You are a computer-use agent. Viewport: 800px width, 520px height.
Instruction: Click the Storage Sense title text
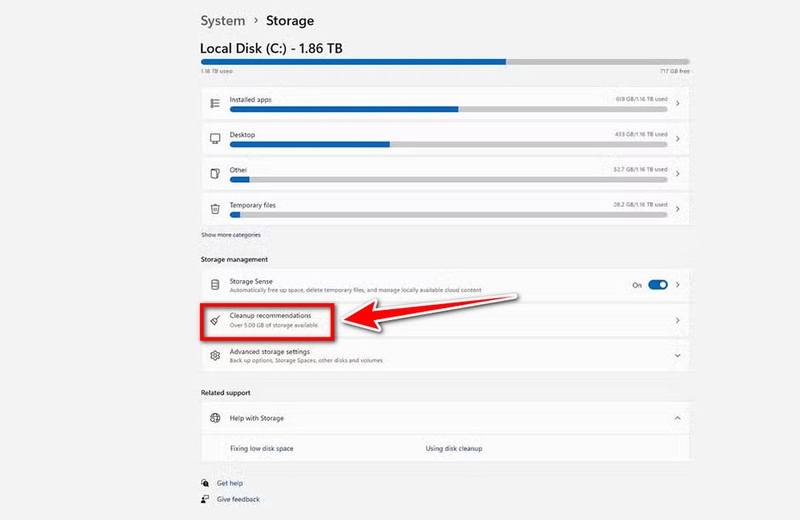[x=251, y=281]
